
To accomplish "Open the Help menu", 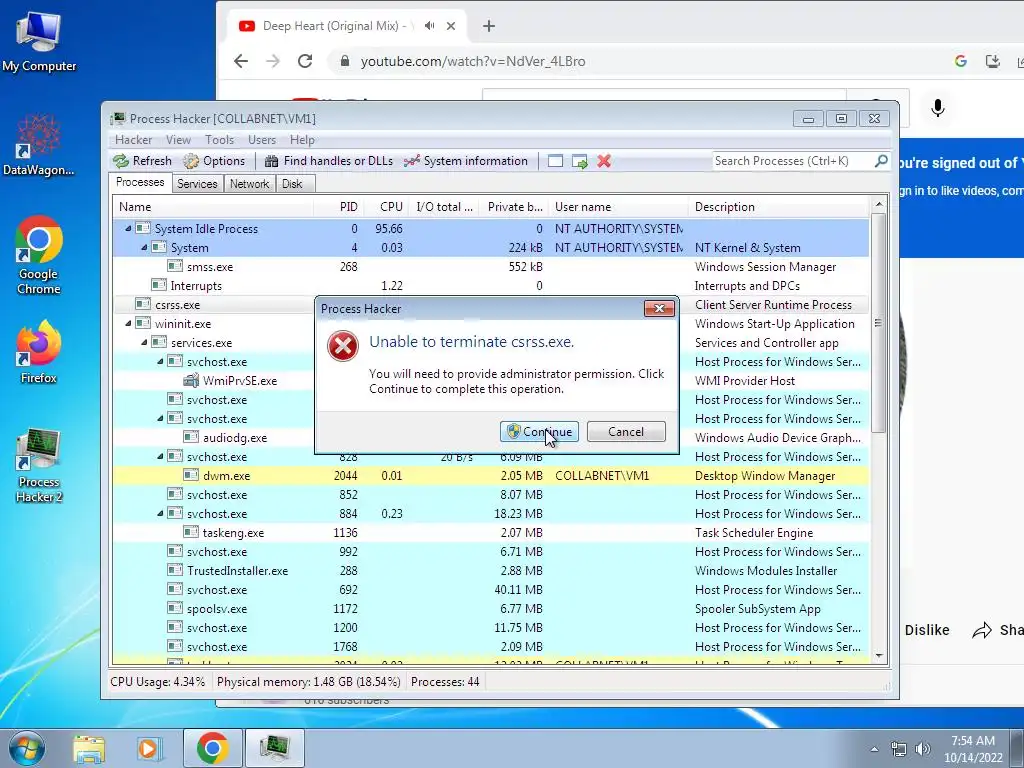I will pyautogui.click(x=302, y=140).
